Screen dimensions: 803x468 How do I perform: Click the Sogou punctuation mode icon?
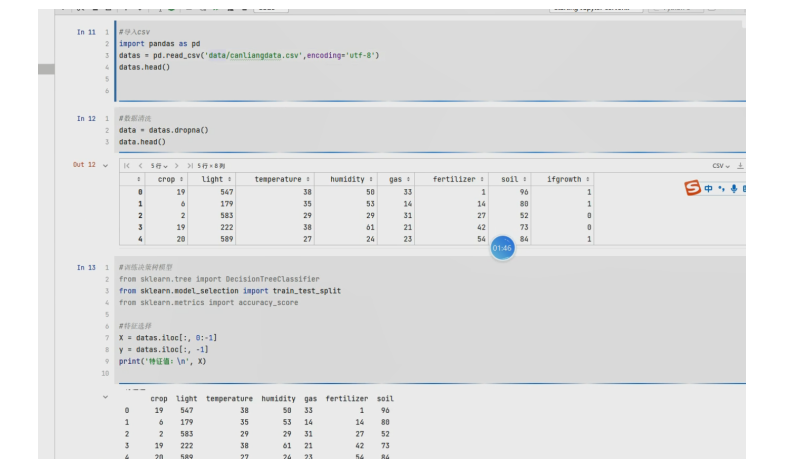(722, 188)
